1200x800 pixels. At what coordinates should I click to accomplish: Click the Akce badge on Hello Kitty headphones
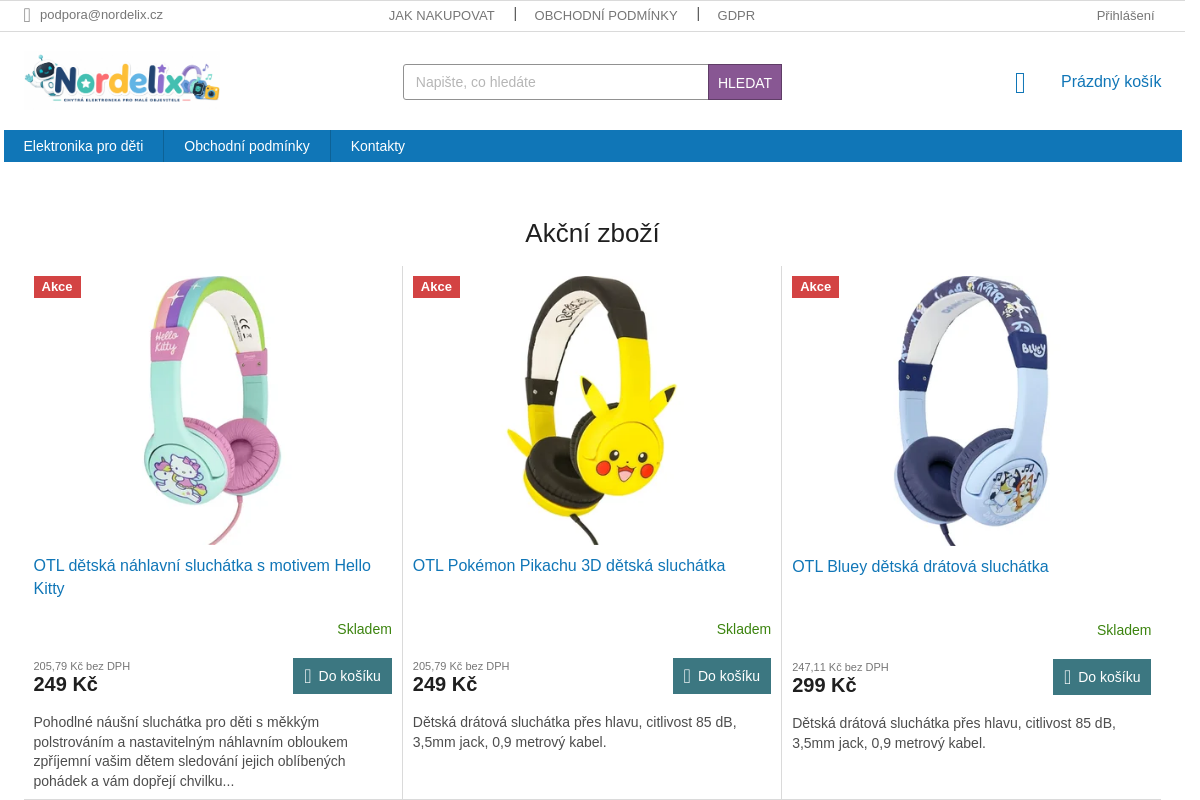click(x=57, y=287)
